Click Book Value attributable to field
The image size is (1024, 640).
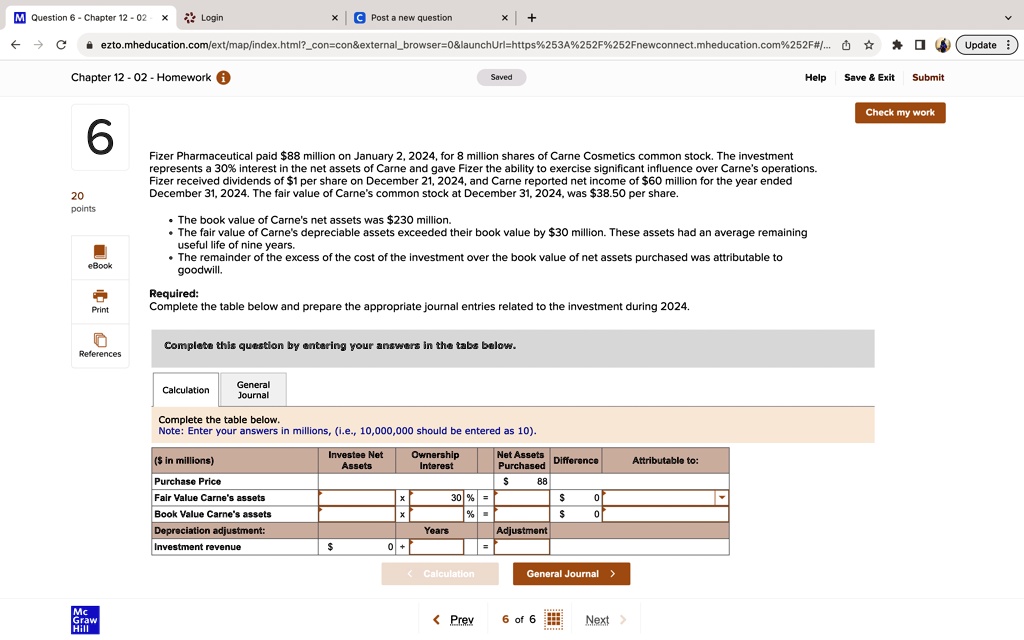click(665, 514)
